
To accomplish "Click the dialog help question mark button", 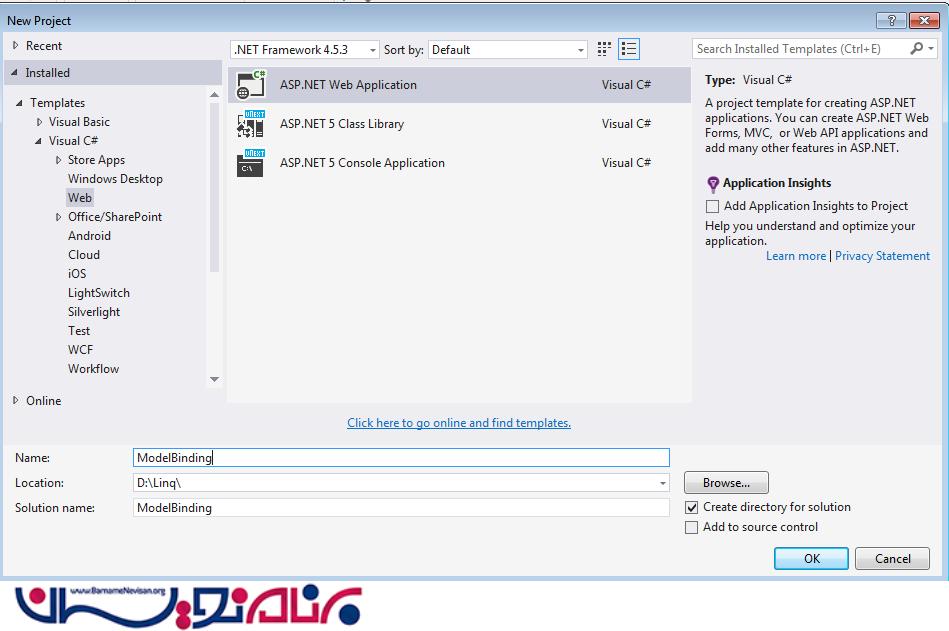I will [x=891, y=21].
